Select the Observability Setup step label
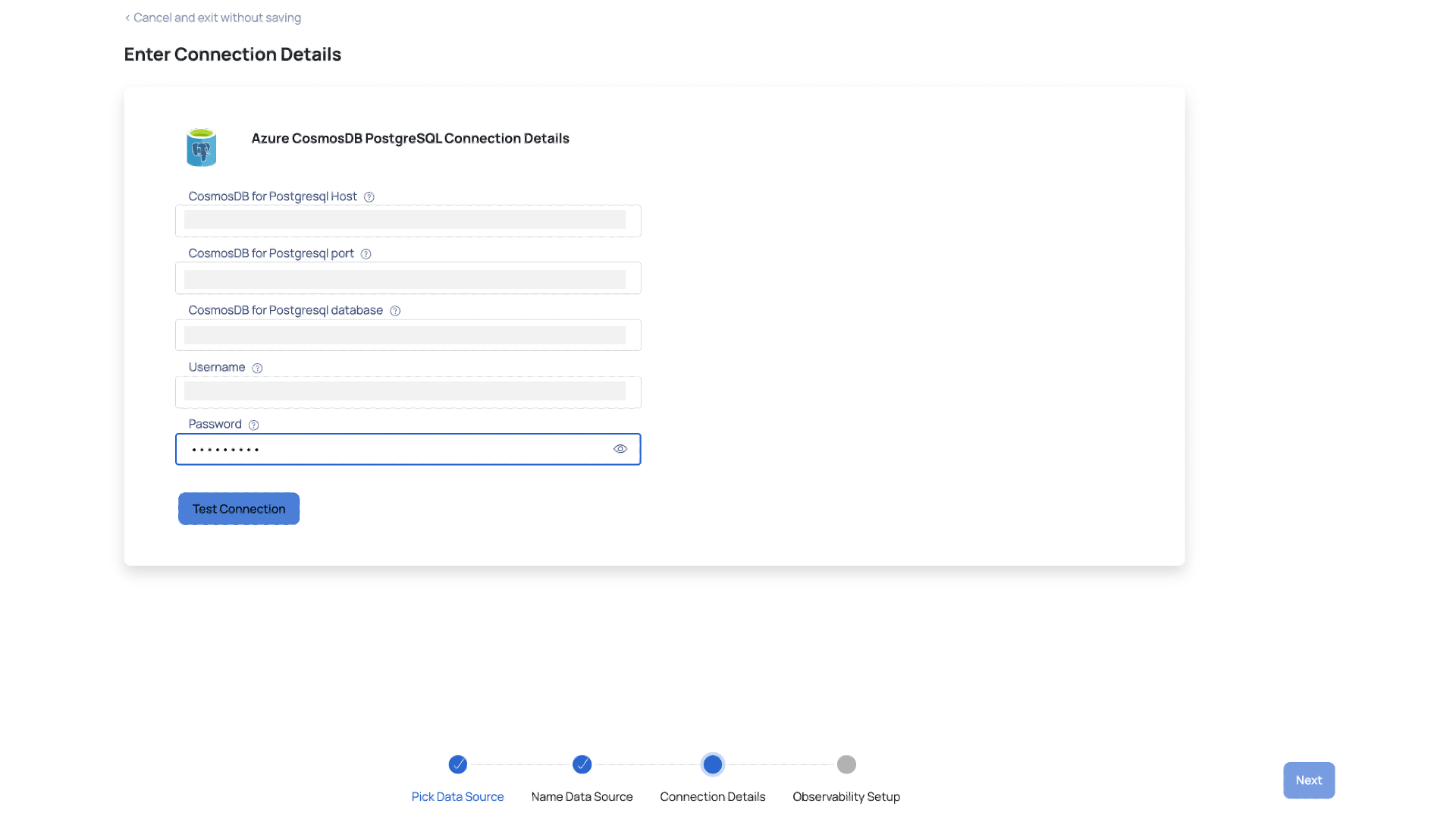The image size is (1456, 819). coord(846,796)
